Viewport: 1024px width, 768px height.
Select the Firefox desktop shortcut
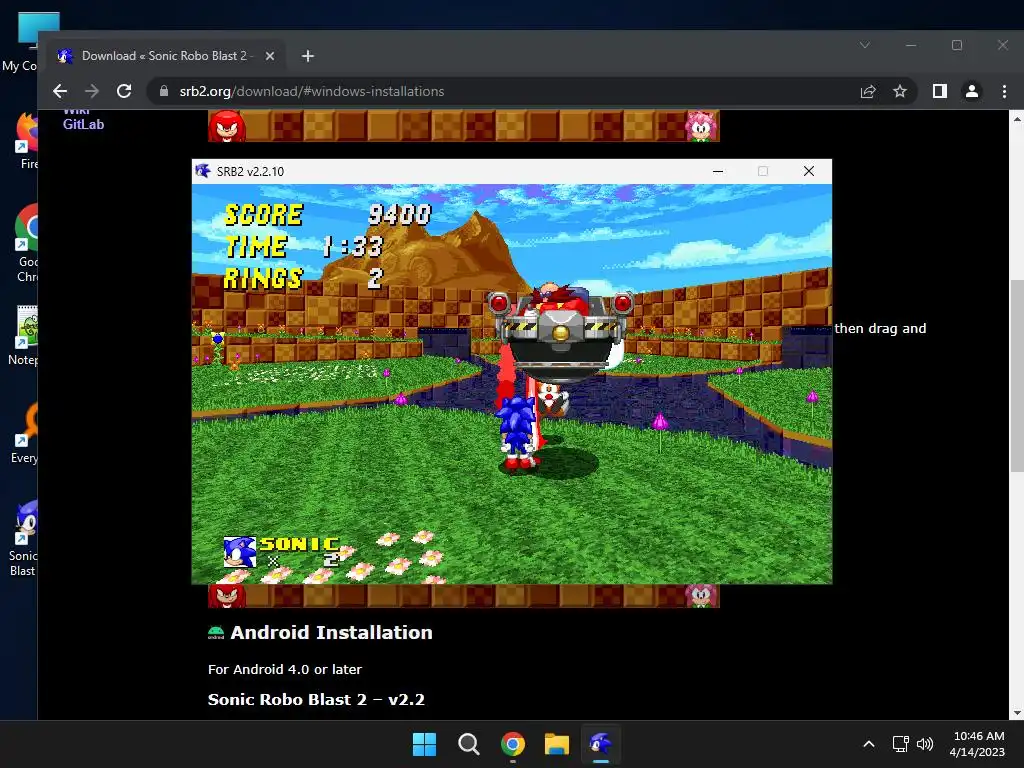[x=27, y=141]
